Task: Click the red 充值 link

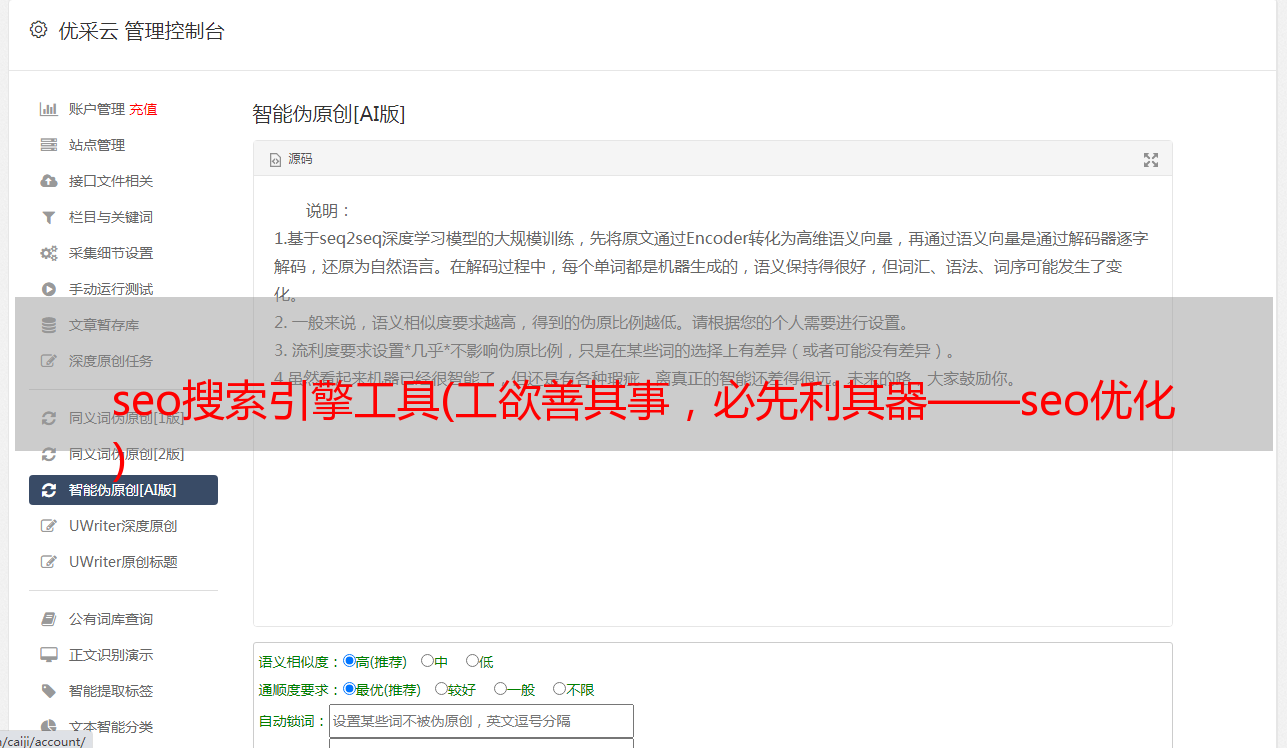Action: 143,109
